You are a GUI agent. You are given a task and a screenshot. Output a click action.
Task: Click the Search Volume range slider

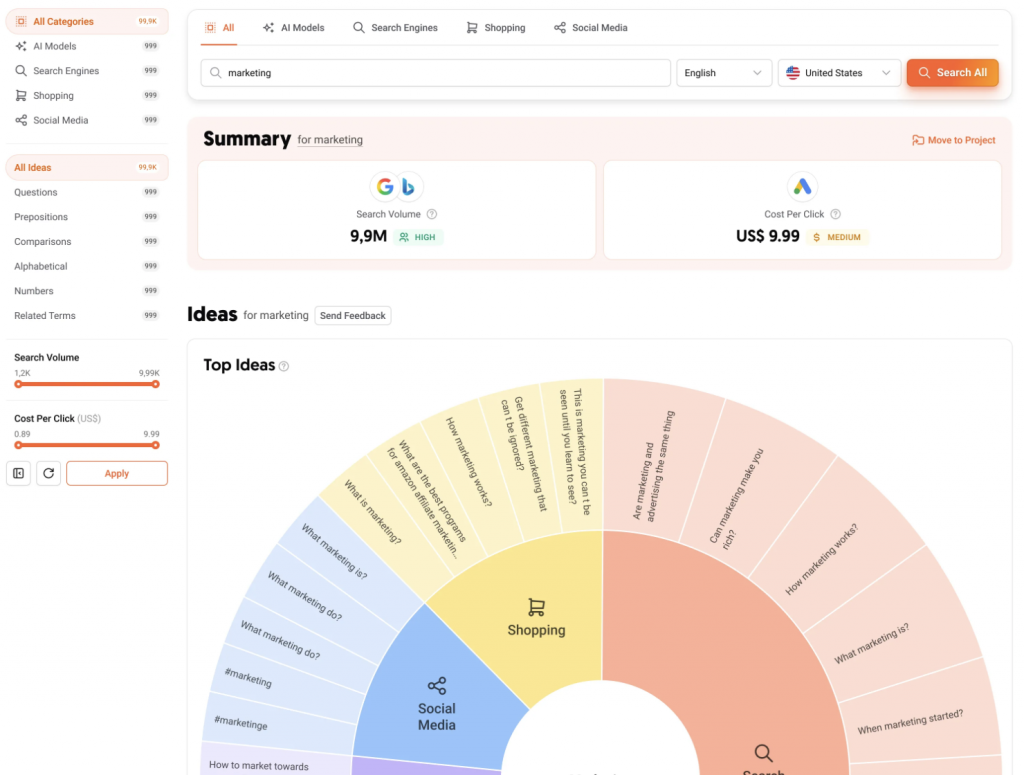(86, 384)
